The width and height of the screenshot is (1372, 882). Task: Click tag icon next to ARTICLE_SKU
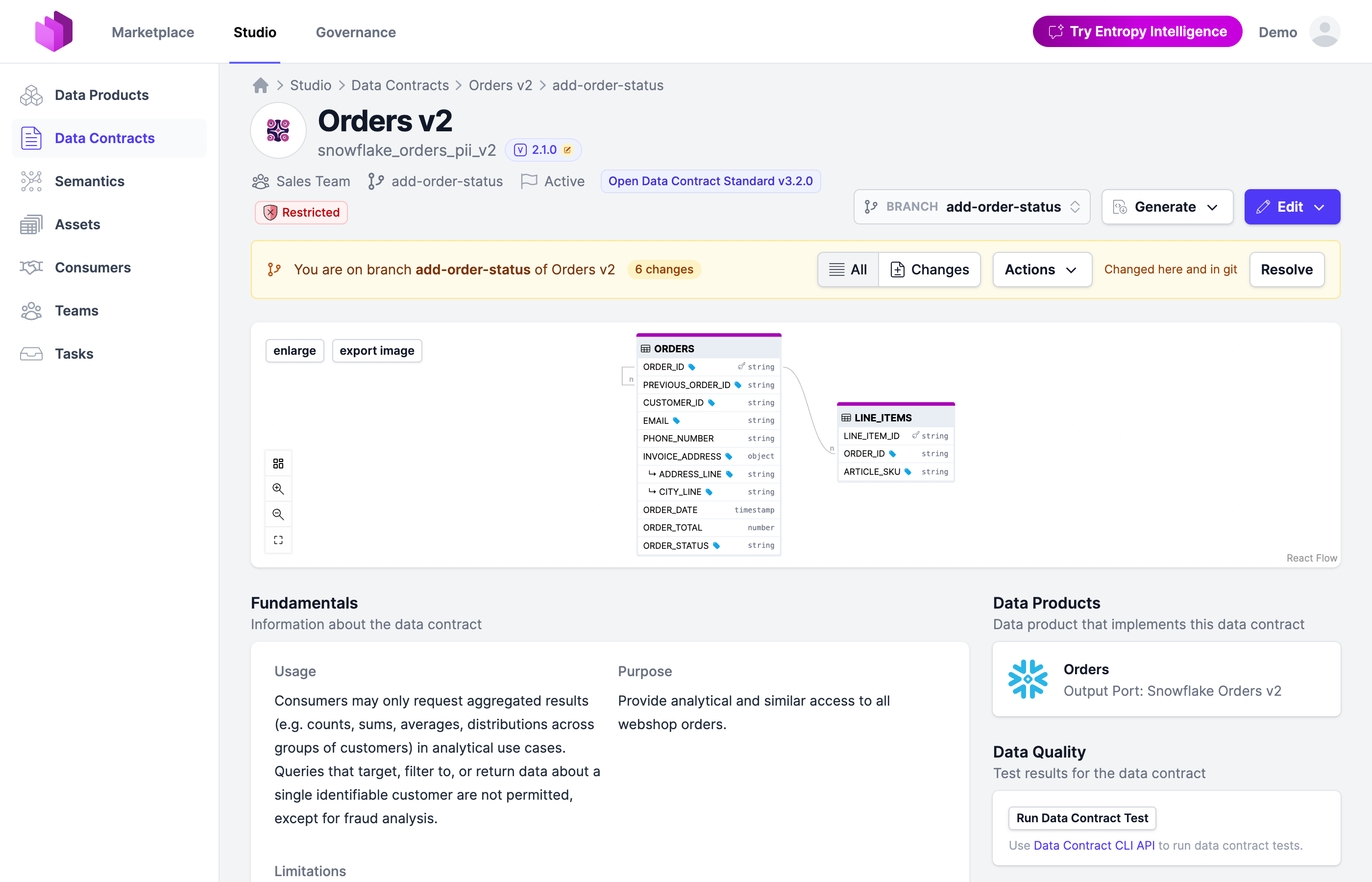[x=907, y=472]
